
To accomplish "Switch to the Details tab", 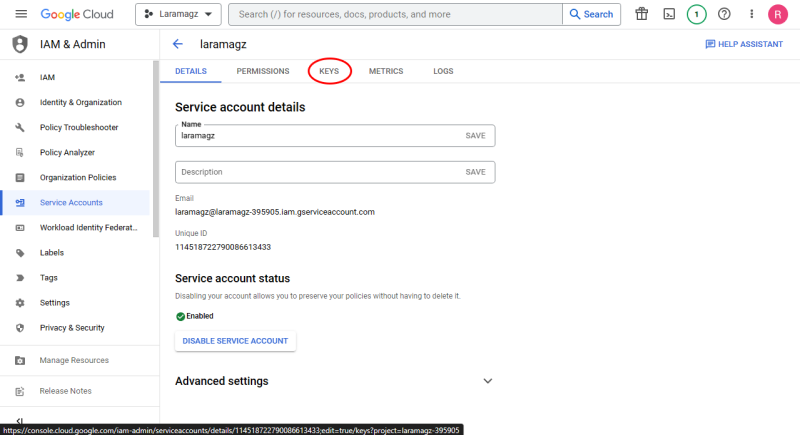I will [191, 71].
